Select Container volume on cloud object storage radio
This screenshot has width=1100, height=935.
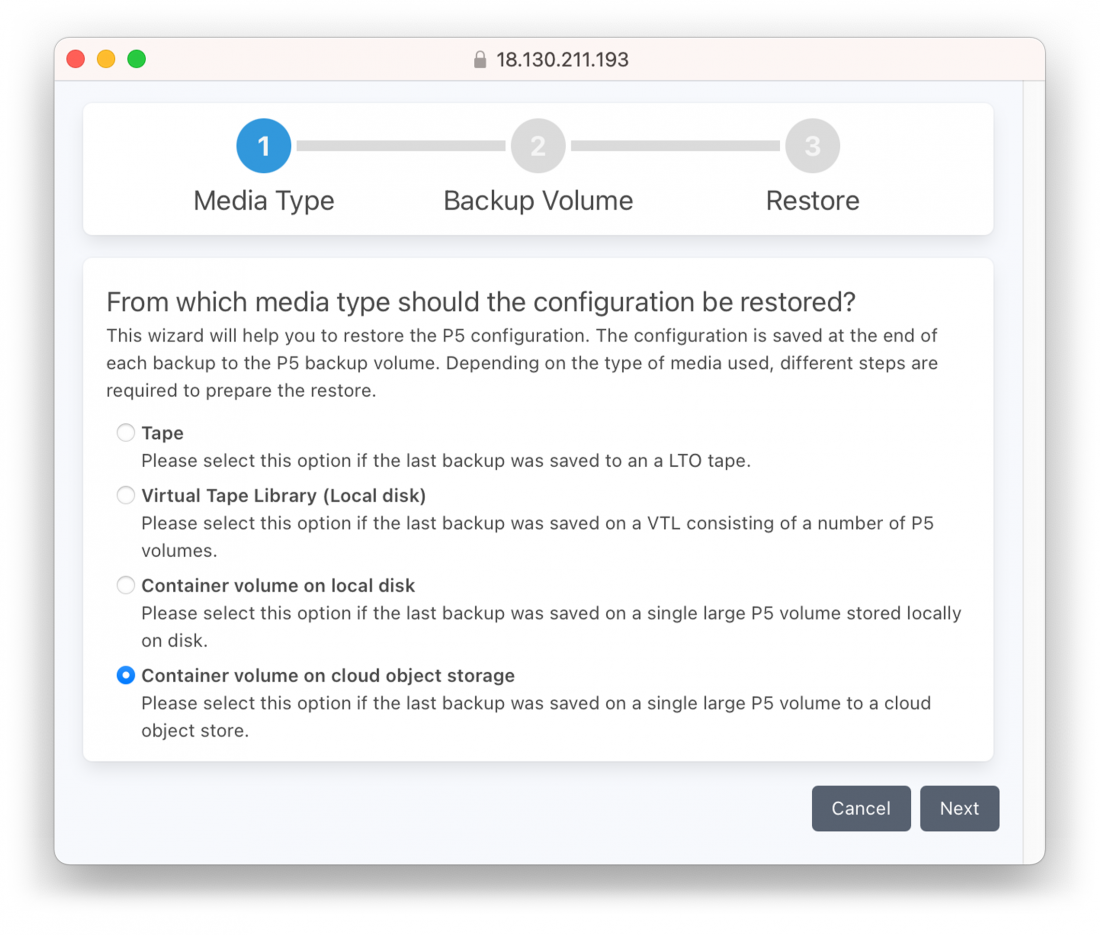tap(126, 675)
